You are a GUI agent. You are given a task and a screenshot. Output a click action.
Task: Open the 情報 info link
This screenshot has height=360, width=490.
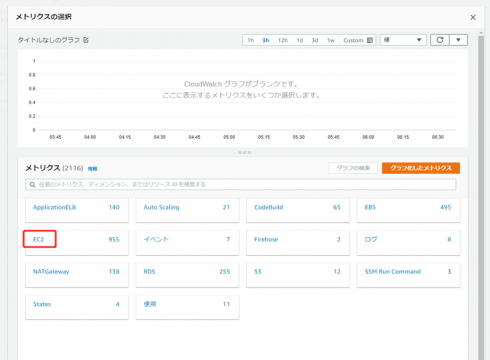click(92, 169)
